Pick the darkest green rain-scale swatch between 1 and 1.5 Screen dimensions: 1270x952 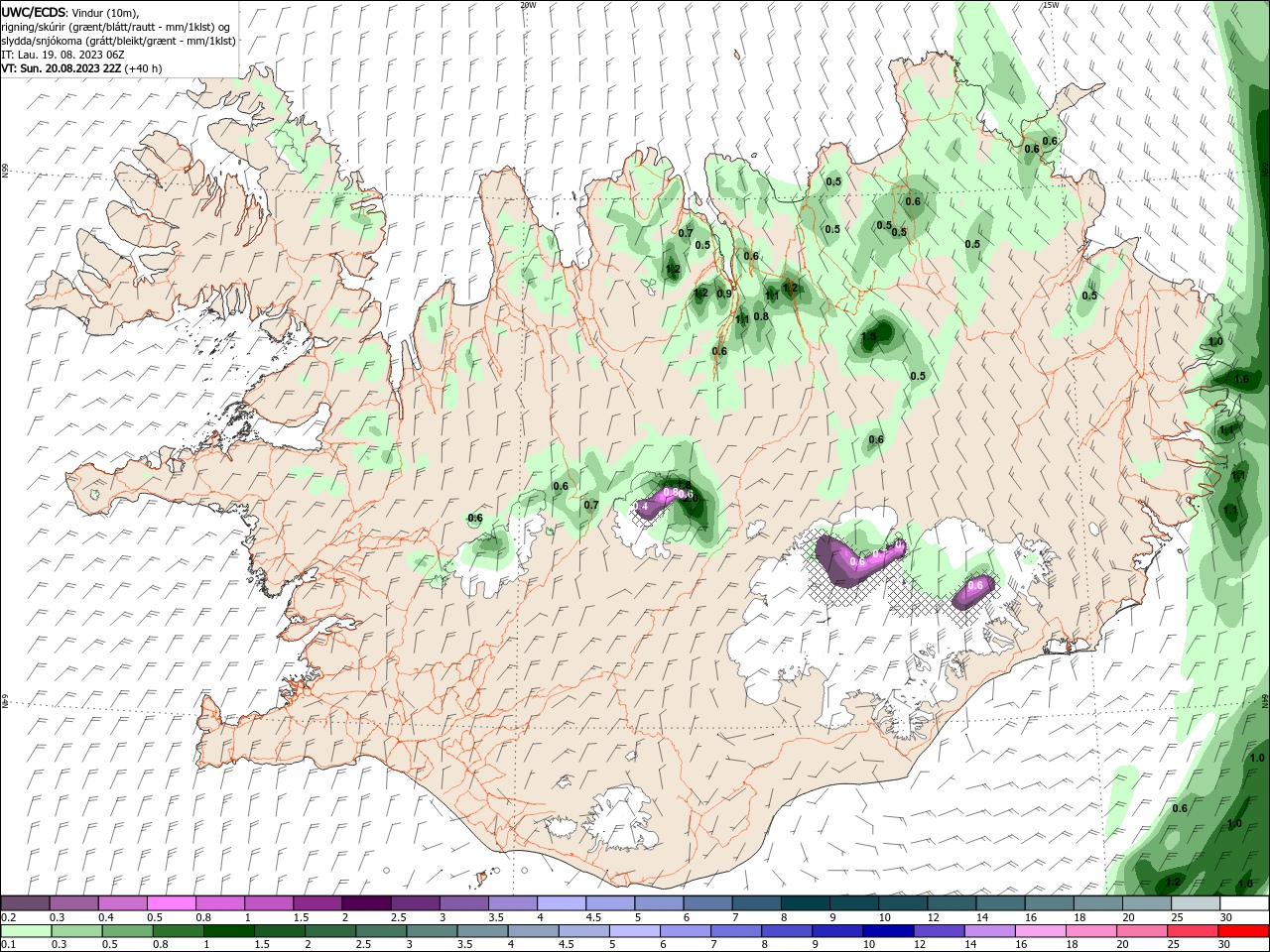[228, 931]
